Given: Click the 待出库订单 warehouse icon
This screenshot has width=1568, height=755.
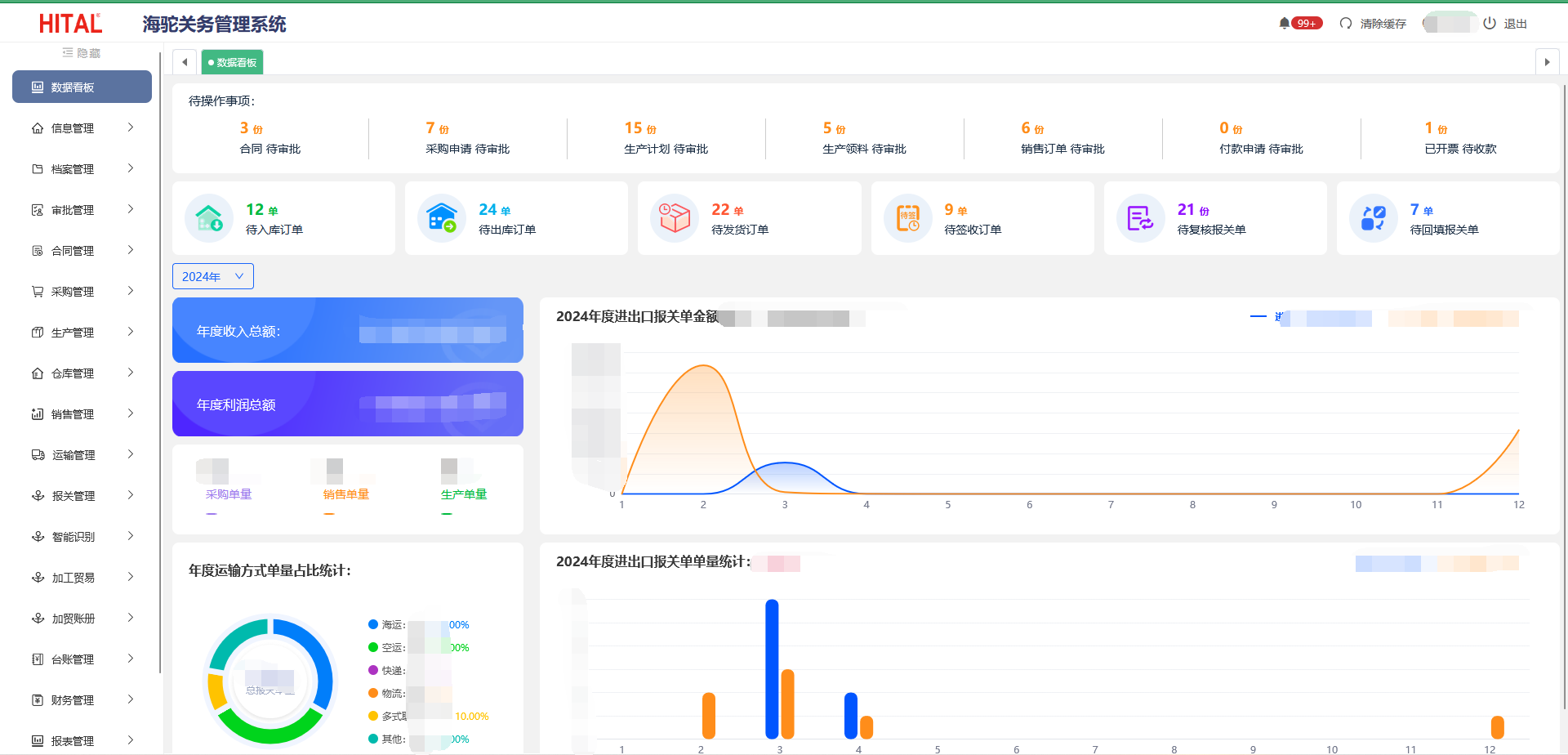Looking at the screenshot, I should pos(442,218).
